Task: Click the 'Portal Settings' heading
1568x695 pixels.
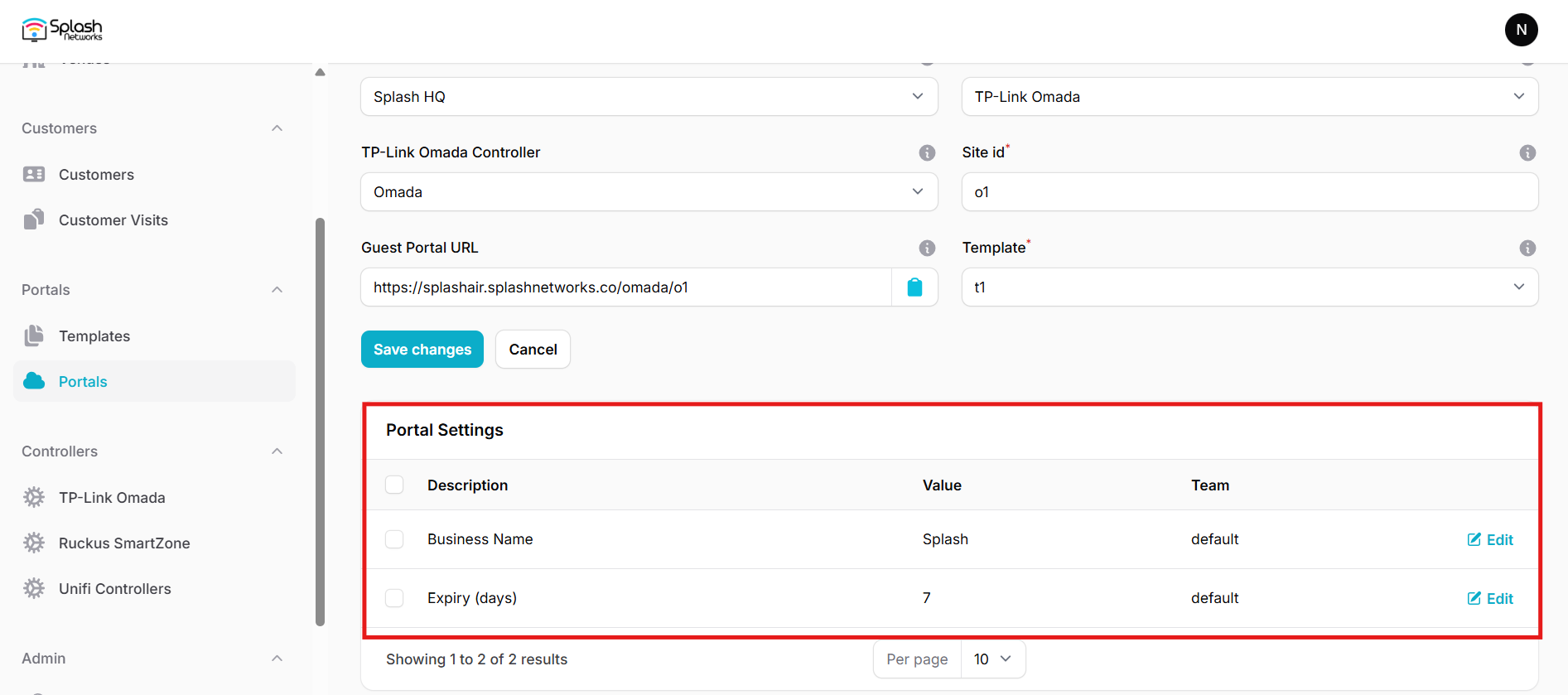Action: click(445, 430)
